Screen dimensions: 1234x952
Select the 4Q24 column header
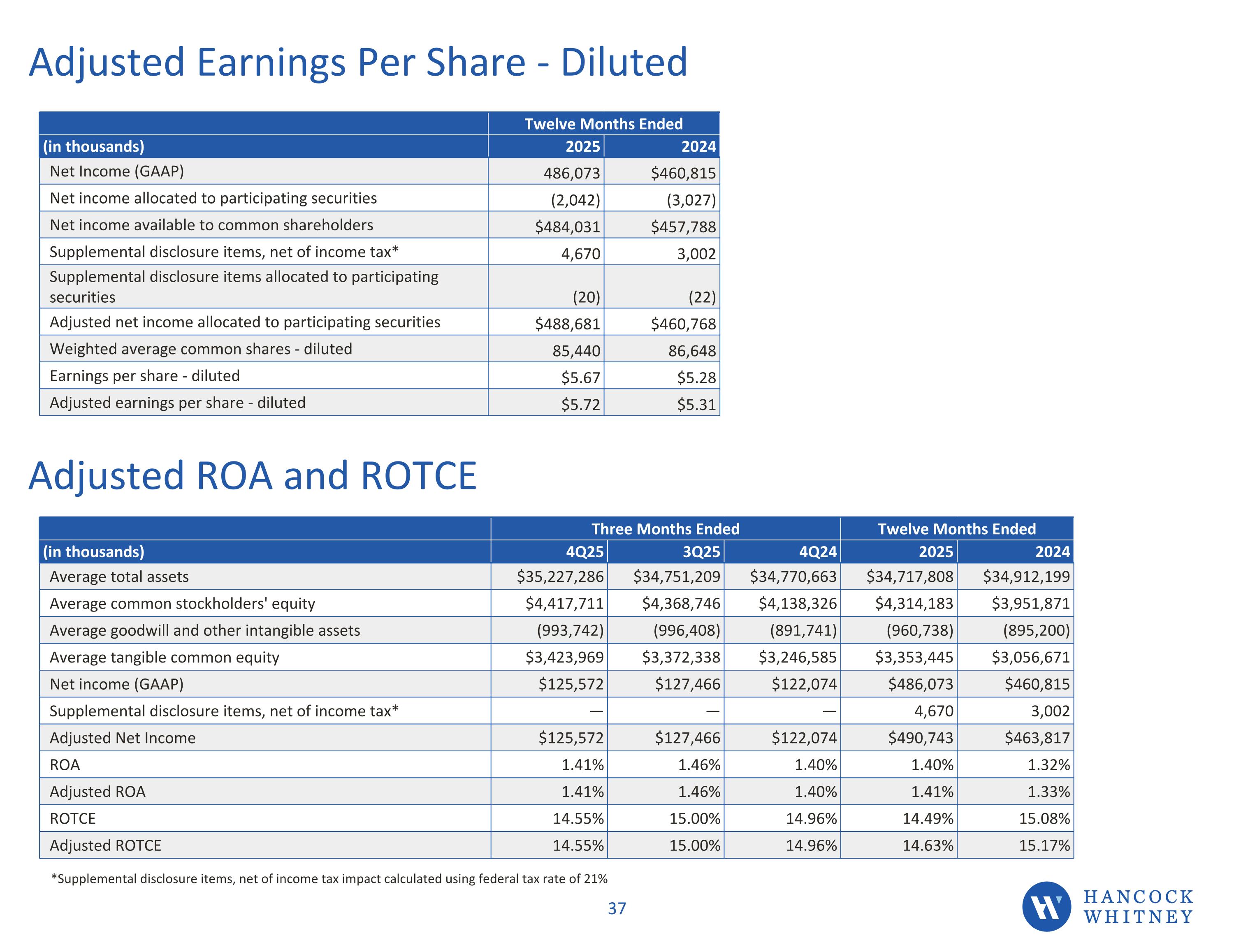[818, 552]
